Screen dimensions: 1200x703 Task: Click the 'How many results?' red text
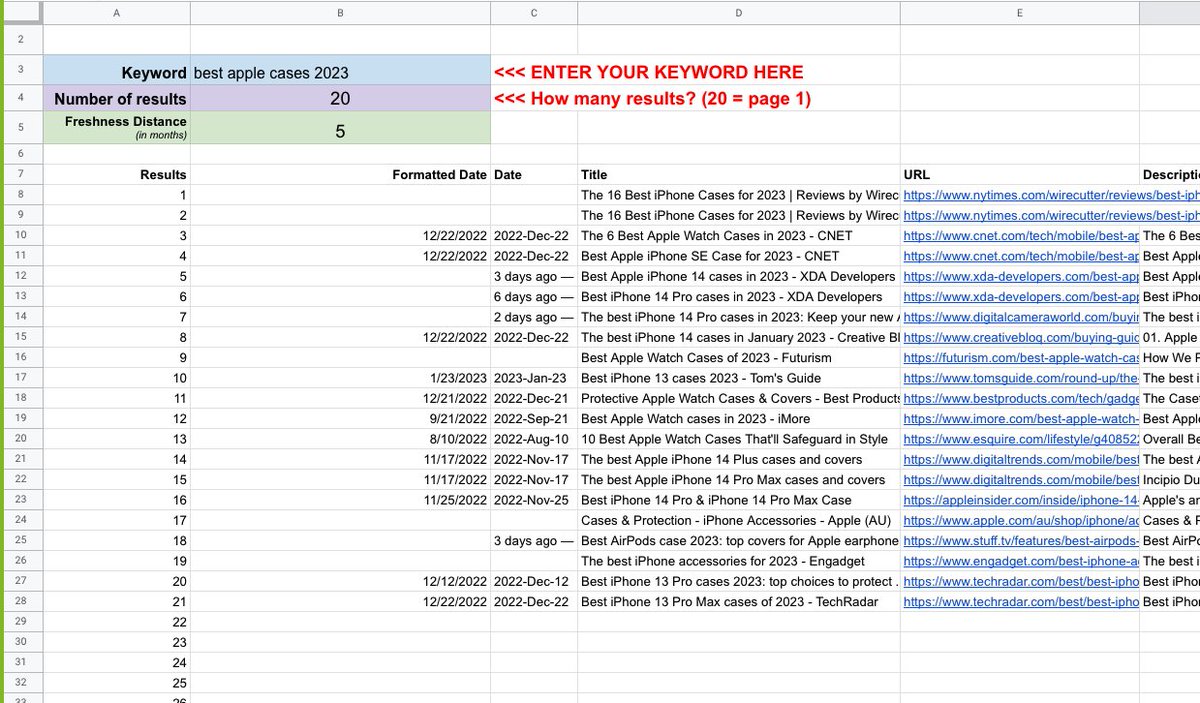(652, 99)
